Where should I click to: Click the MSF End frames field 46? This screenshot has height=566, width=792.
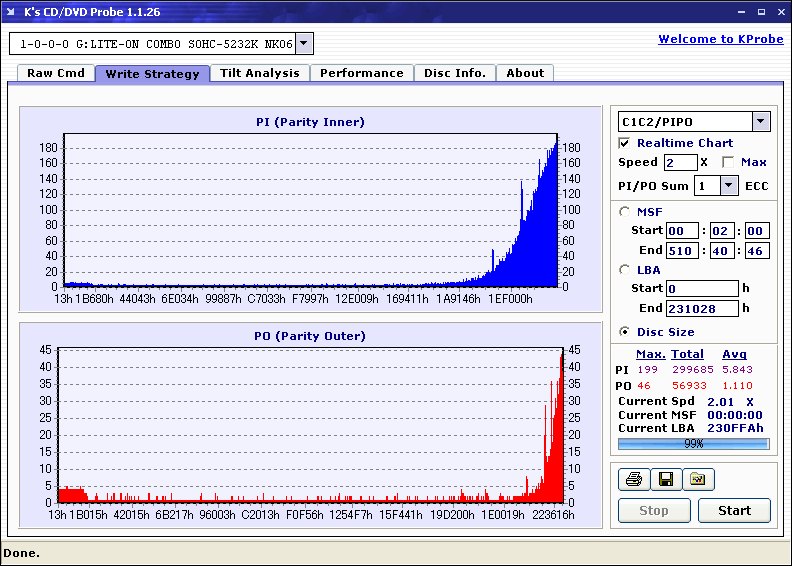pyautogui.click(x=757, y=250)
